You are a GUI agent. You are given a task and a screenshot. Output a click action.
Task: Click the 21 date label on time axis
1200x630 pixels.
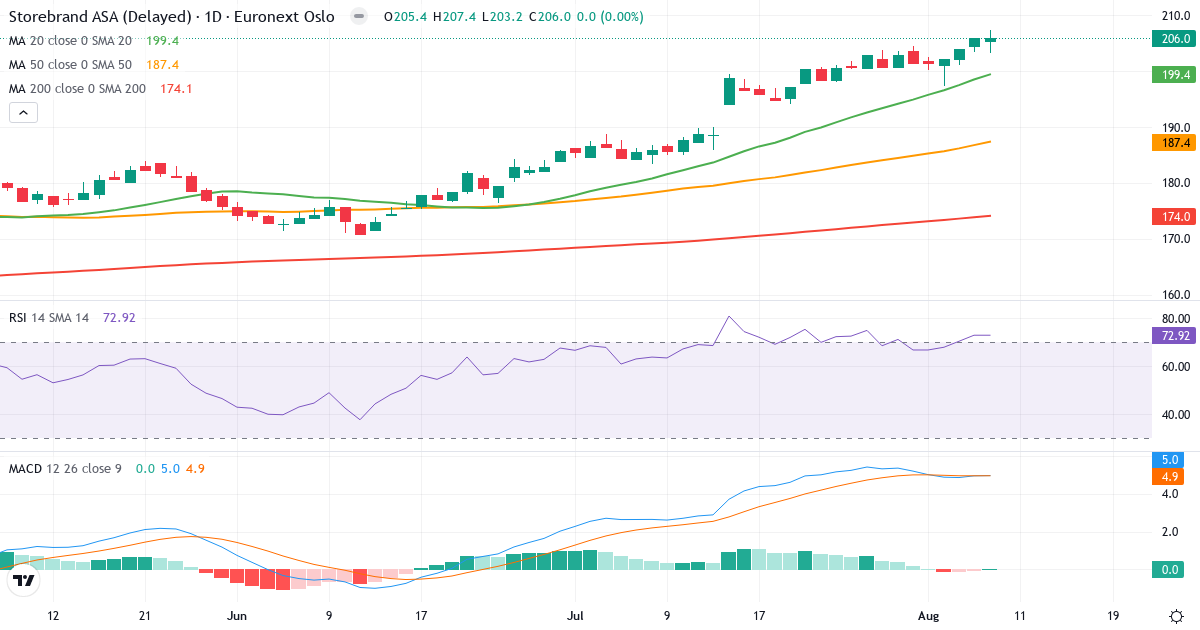(145, 616)
